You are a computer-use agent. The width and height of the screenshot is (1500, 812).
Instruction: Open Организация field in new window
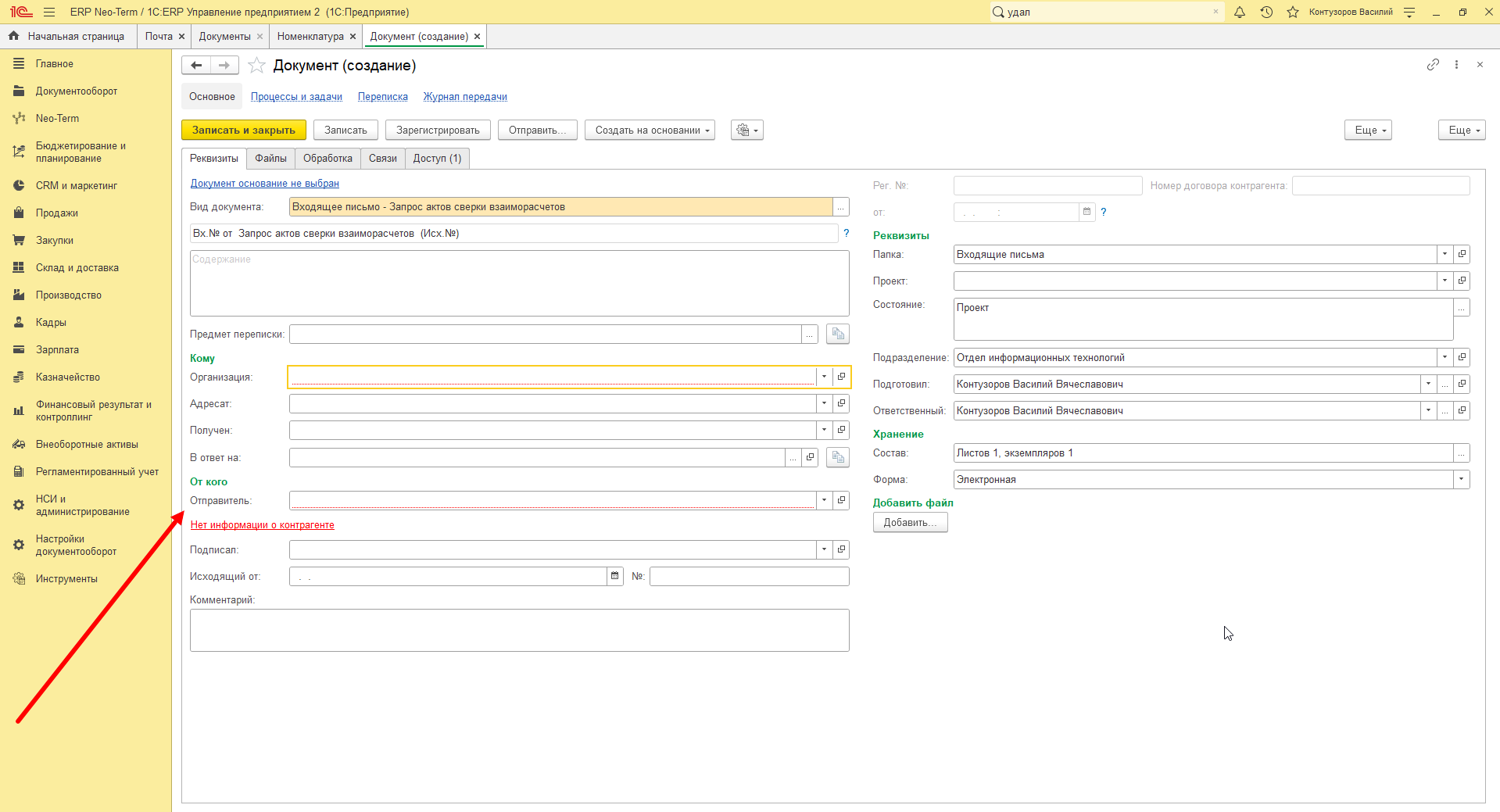pos(841,377)
